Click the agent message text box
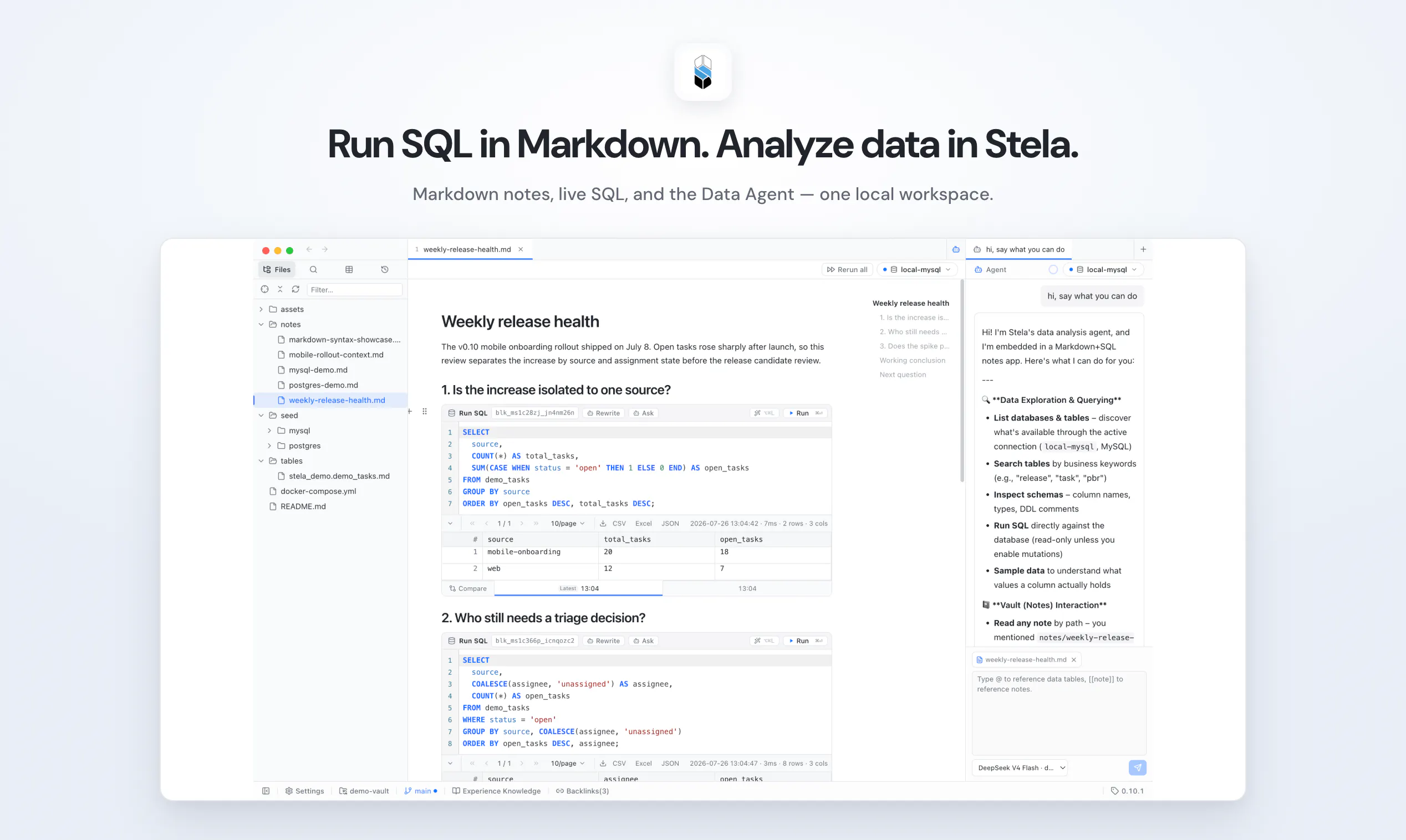1406x840 pixels. click(1059, 713)
